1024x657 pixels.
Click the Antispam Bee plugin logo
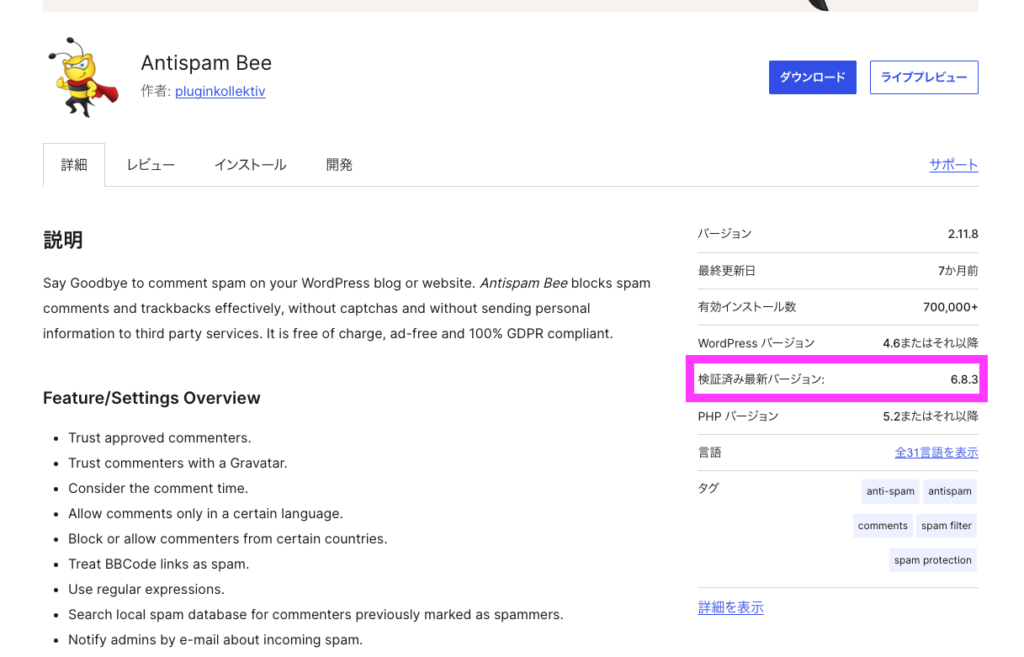[x=83, y=77]
